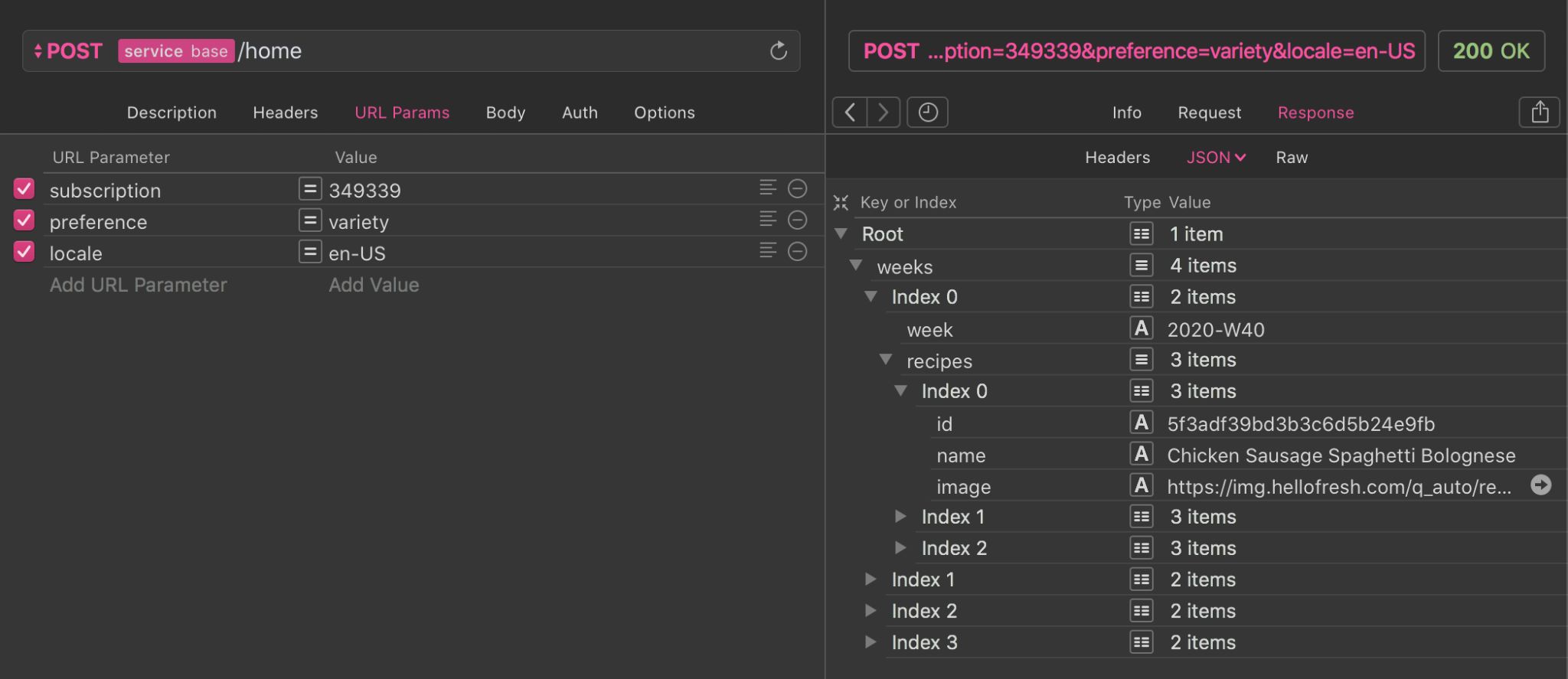Click the POST response URL summary bar
The image size is (1568, 679).
tap(1137, 51)
